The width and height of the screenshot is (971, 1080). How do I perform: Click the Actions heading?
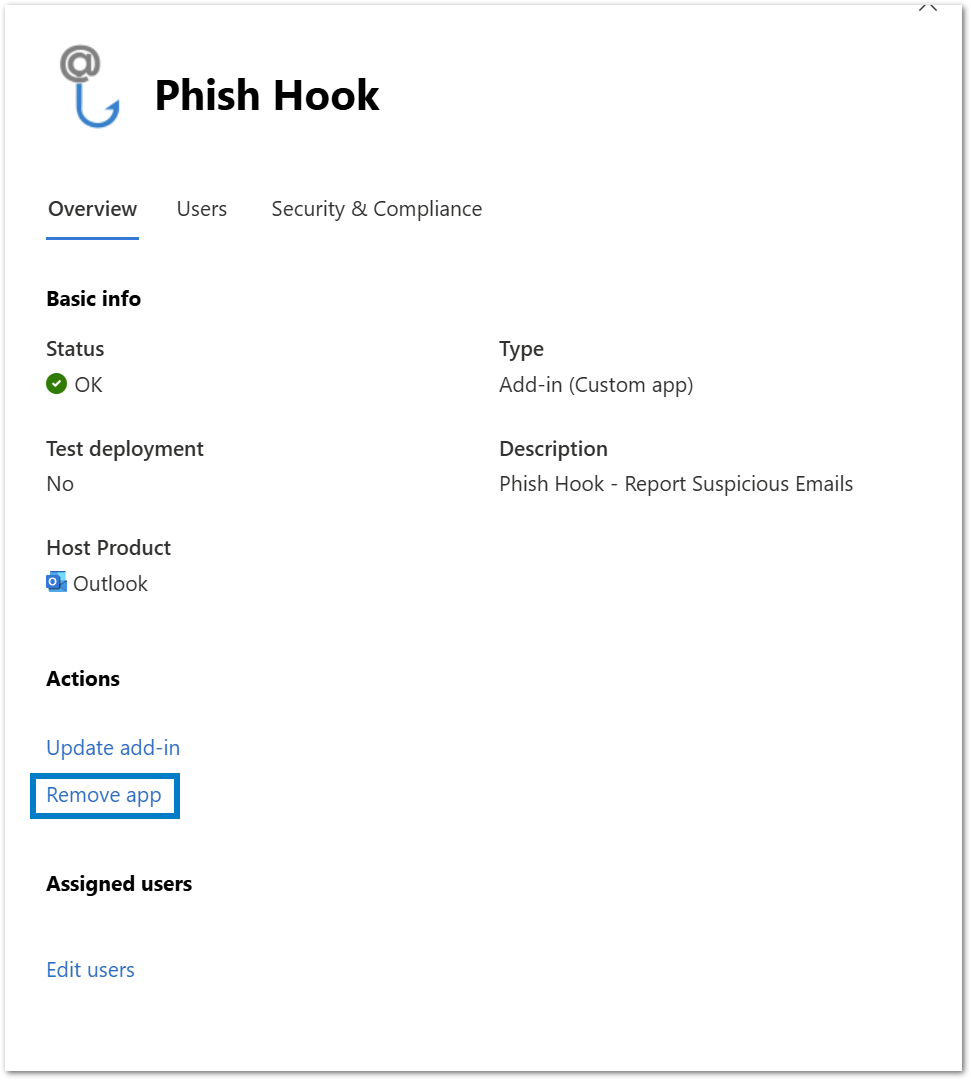coord(83,679)
